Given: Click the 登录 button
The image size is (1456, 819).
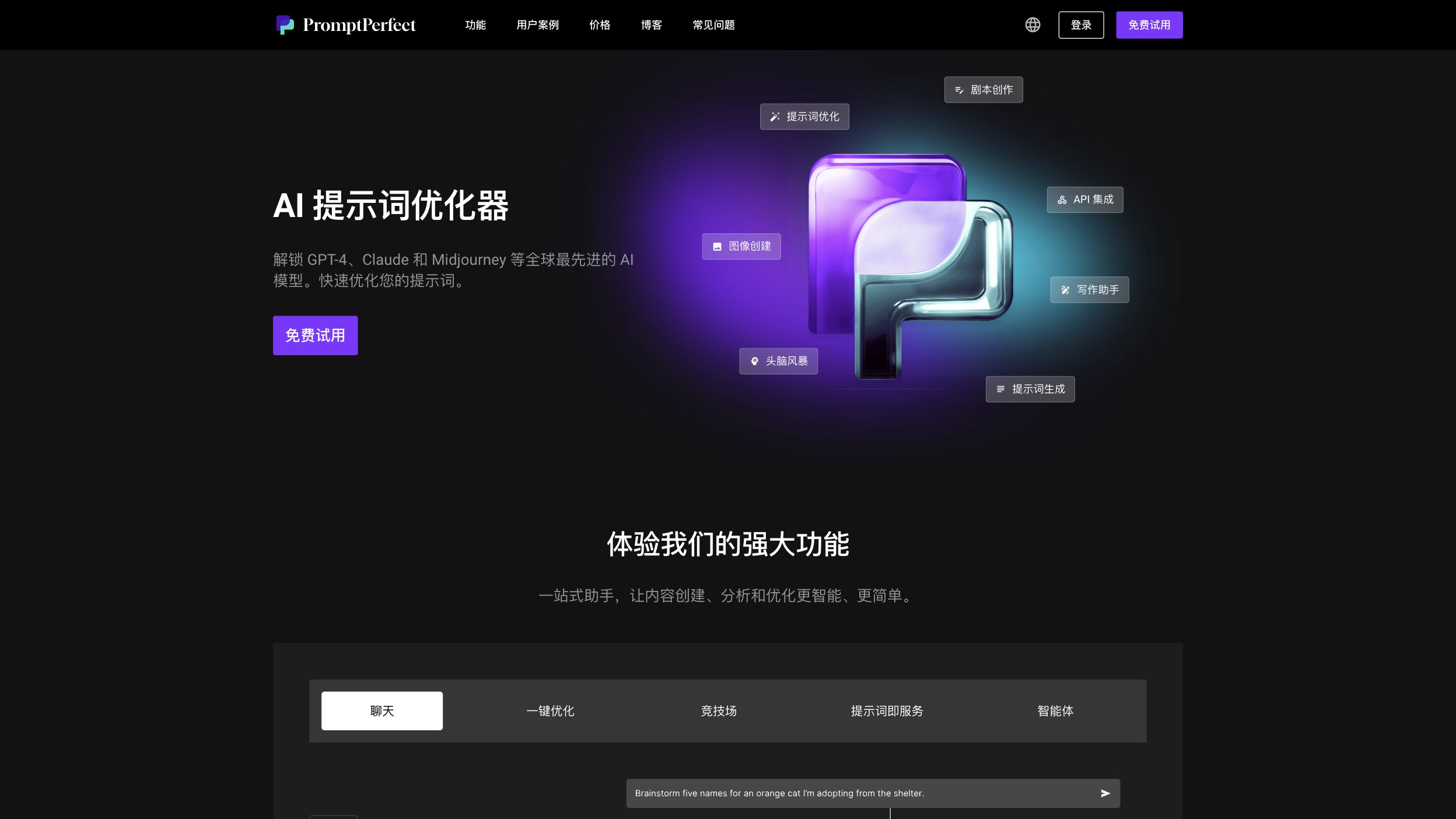Looking at the screenshot, I should pos(1081,24).
